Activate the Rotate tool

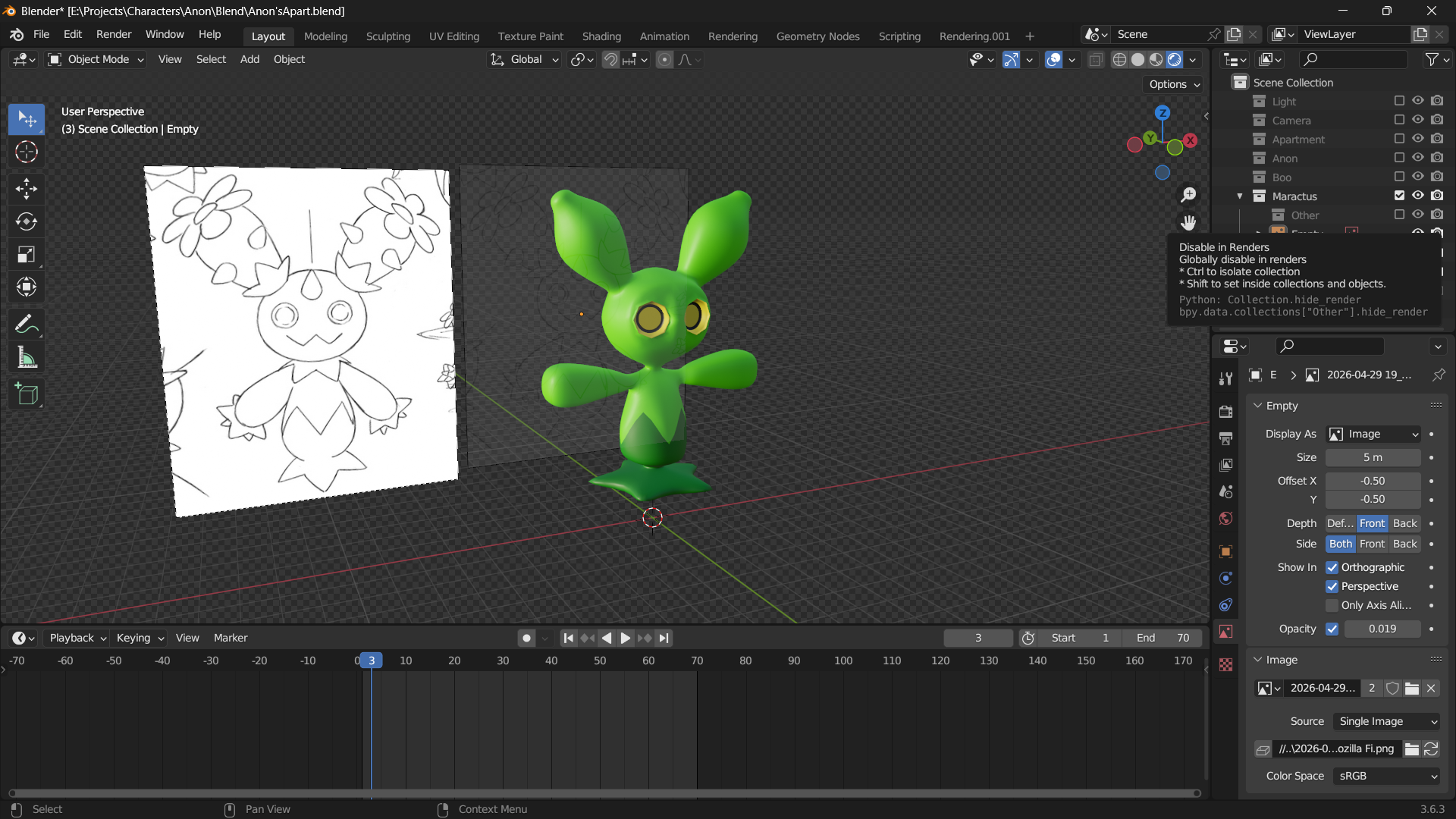(27, 221)
